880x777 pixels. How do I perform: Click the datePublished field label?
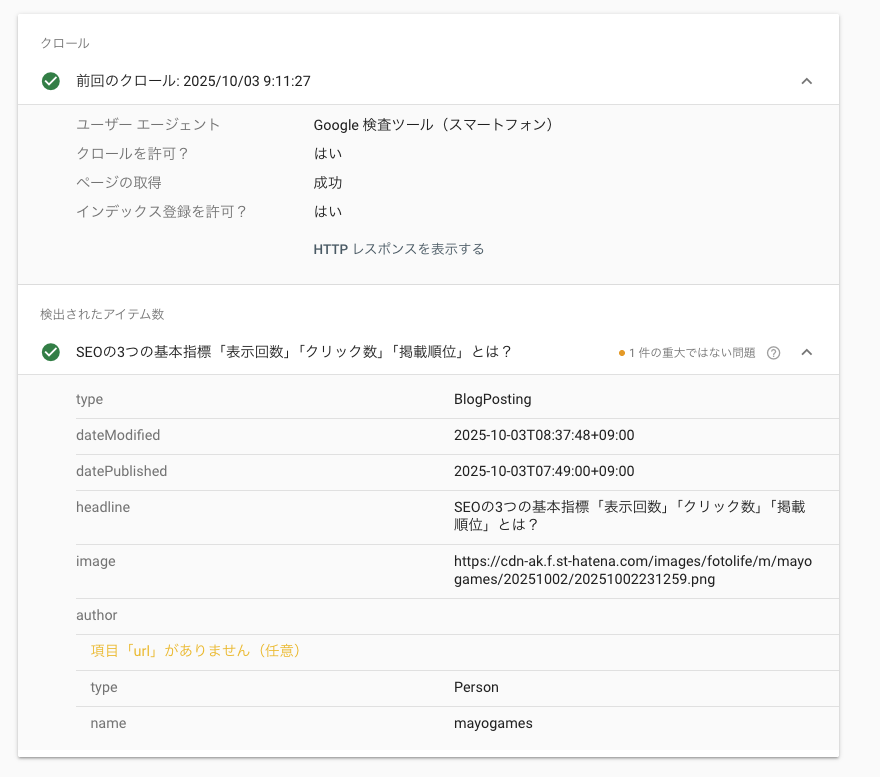tap(121, 471)
